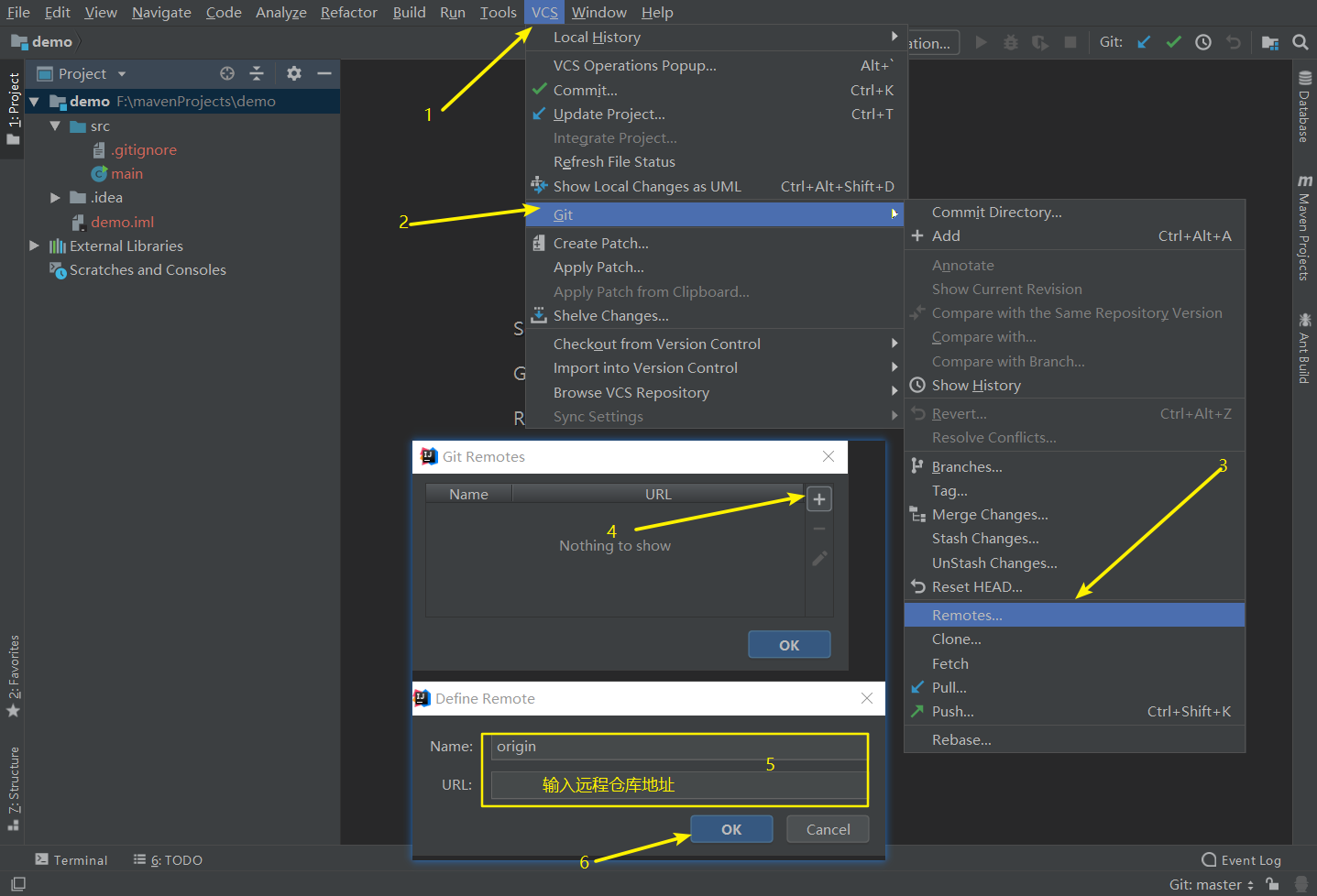Screen dimensions: 1317x896
Task: Click the Run play toolbar icon
Action: point(982,42)
